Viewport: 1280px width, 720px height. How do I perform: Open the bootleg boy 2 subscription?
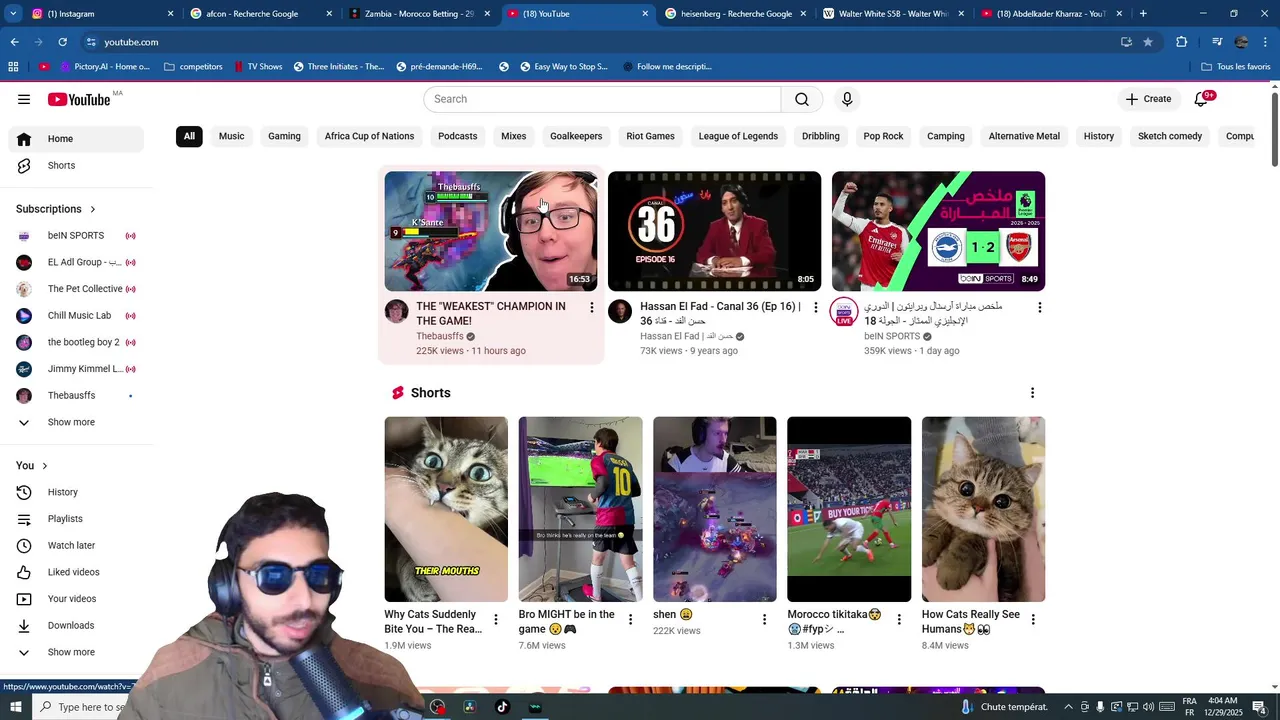click(76, 342)
